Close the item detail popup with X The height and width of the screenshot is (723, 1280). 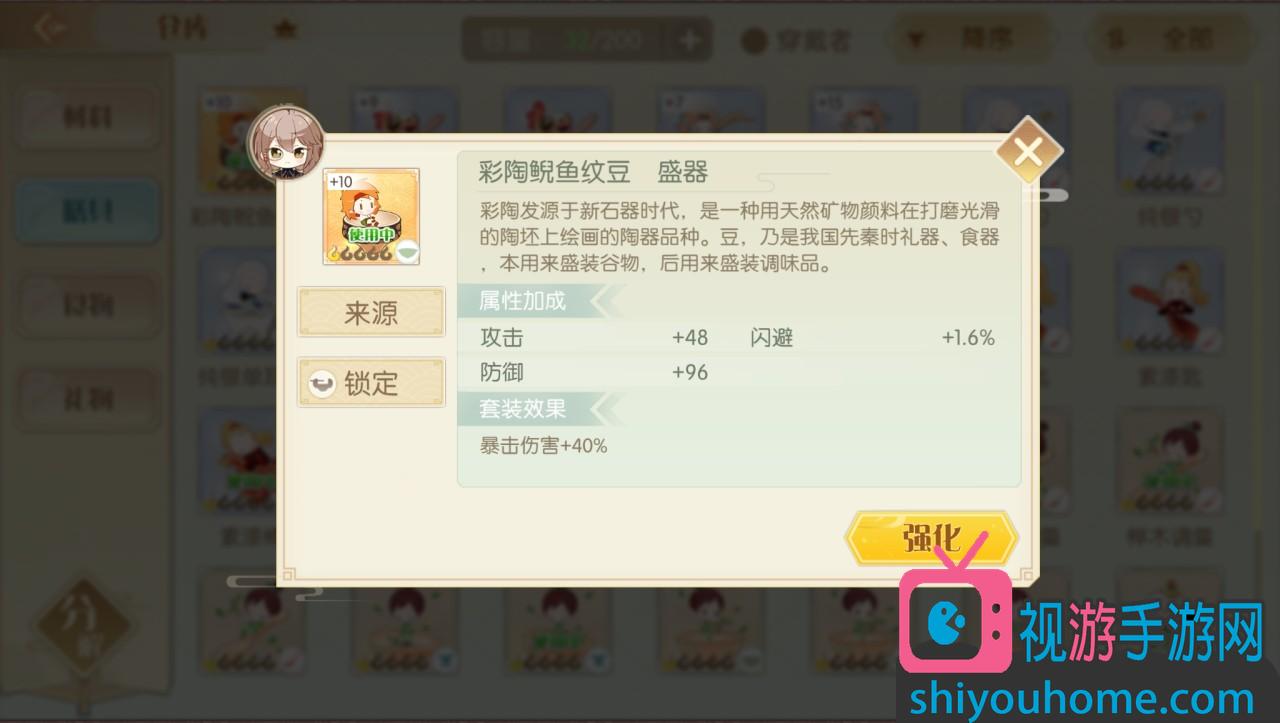pos(1028,152)
